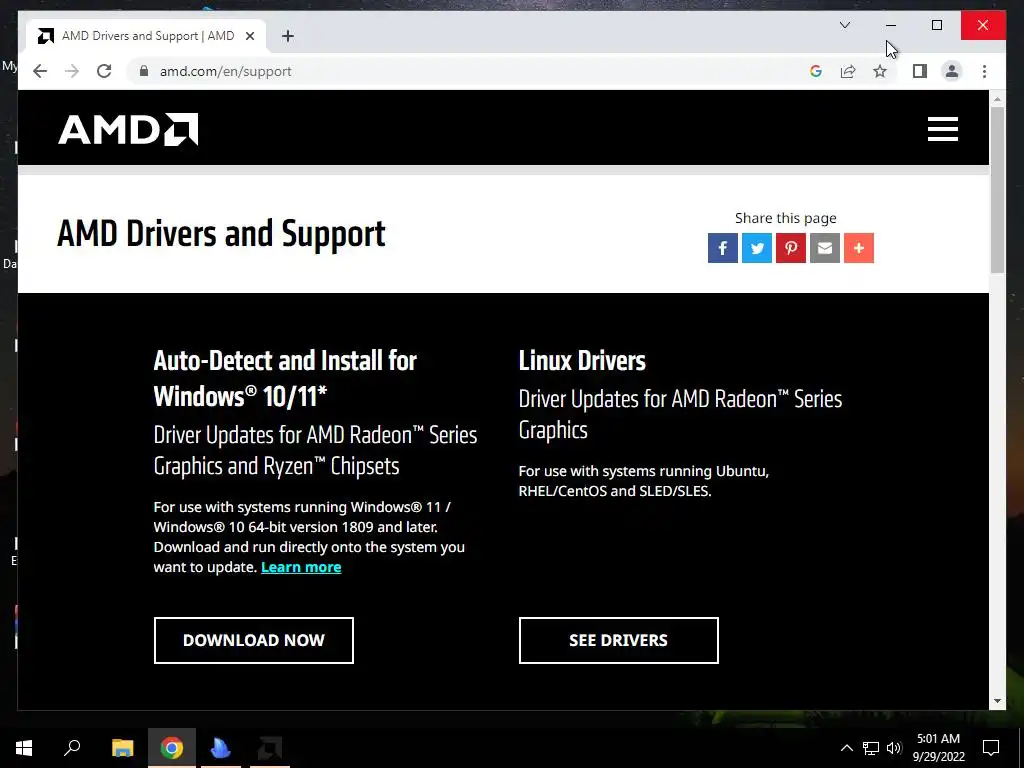1024x768 pixels.
Task: Click the AMD logo in header
Action: point(128,129)
